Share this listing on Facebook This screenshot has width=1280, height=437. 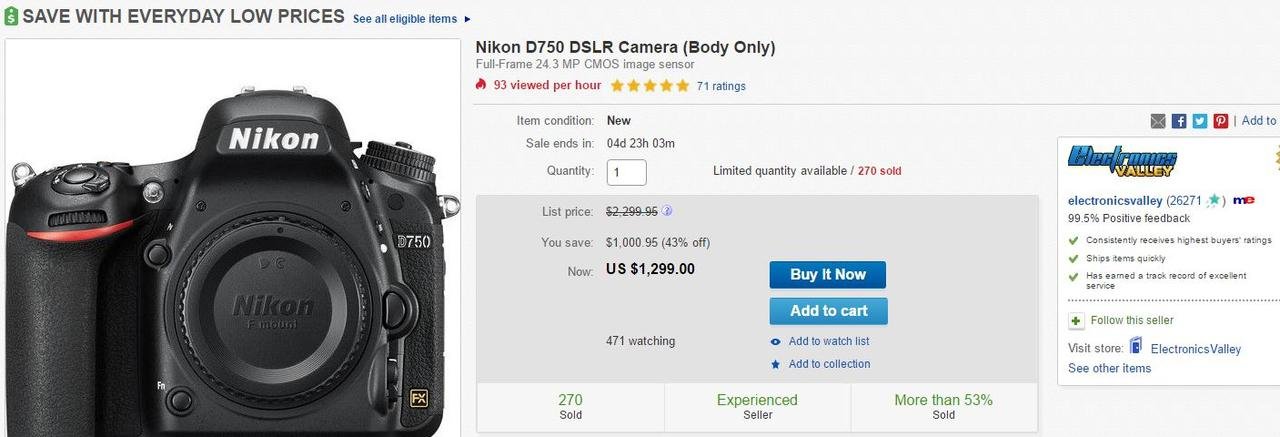pyautogui.click(x=1179, y=121)
